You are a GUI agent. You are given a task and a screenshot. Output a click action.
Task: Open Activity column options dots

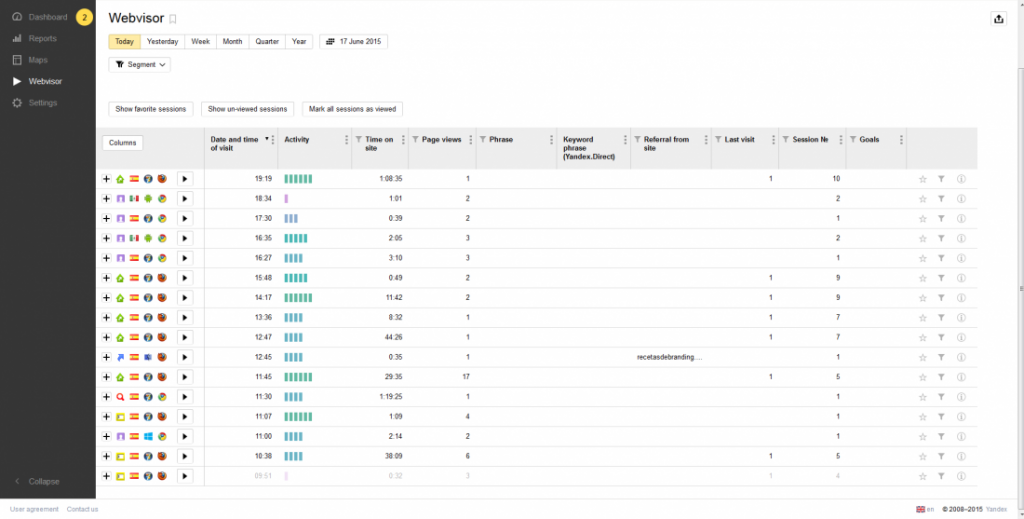tap(346, 140)
